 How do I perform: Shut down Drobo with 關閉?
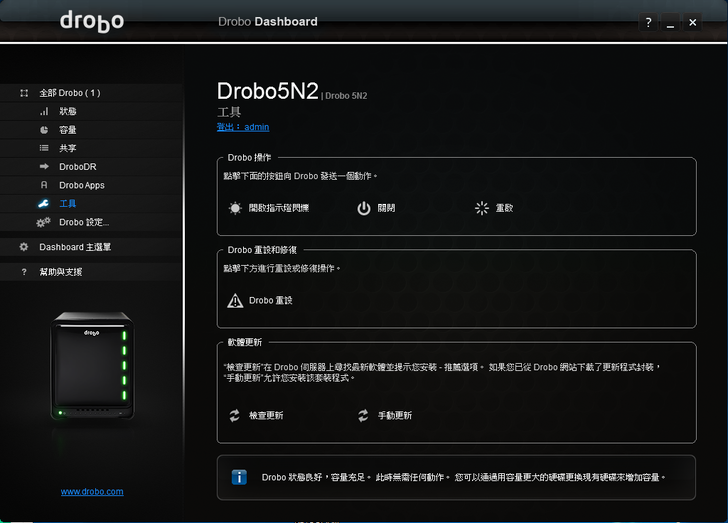pos(376,208)
